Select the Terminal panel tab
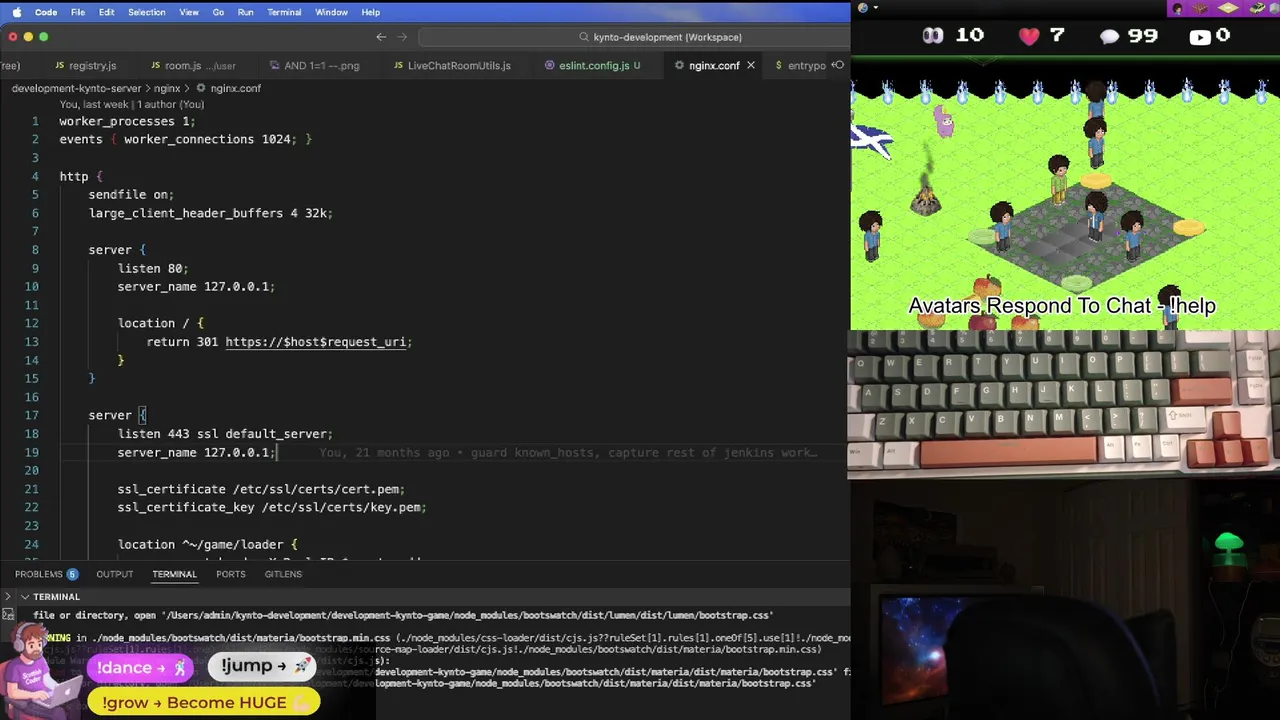Screen dimensions: 1280x720 174,574
